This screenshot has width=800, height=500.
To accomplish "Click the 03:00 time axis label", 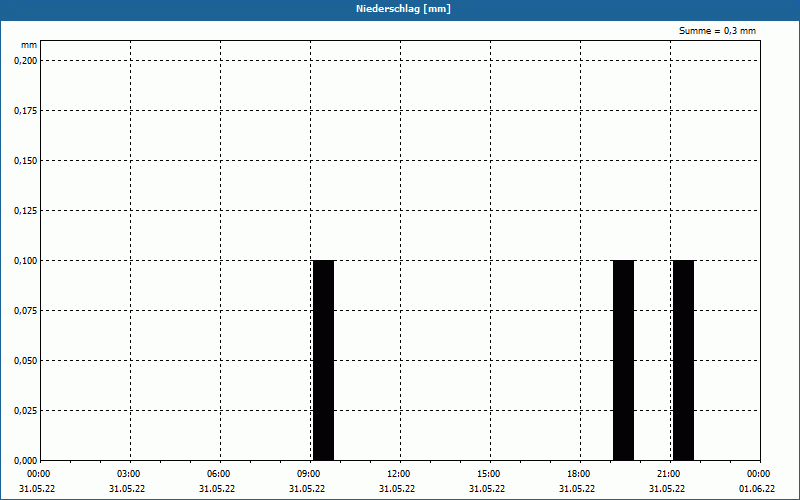I will tap(129, 474).
